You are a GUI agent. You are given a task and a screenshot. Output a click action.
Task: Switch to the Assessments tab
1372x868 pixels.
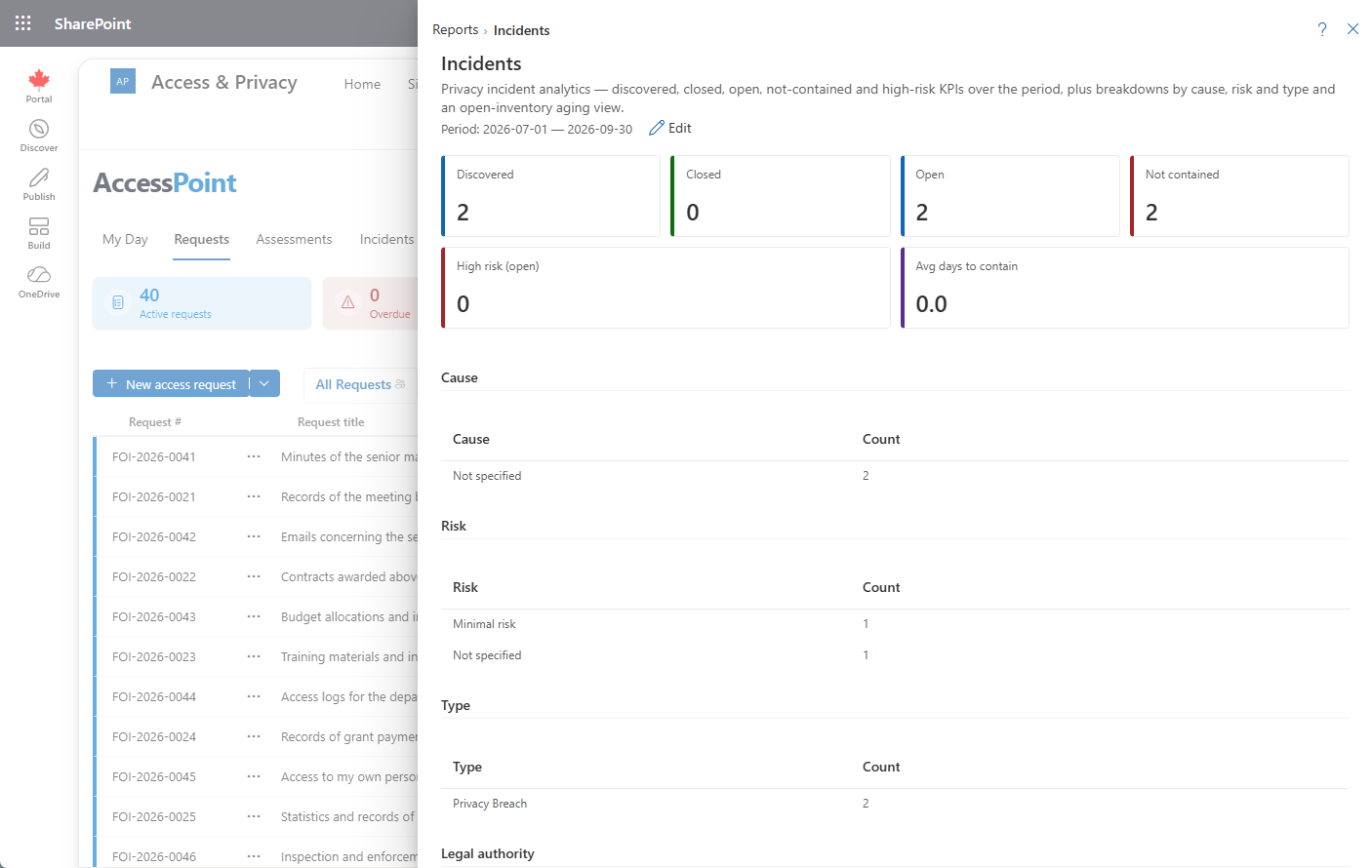(294, 239)
